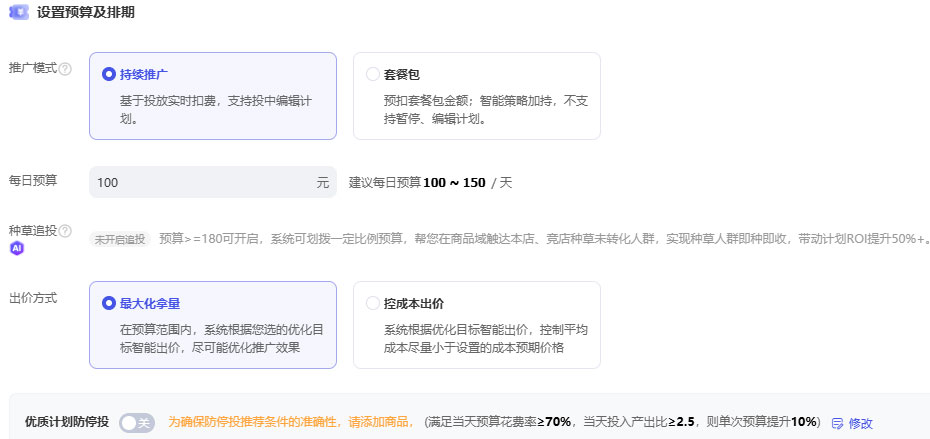Click the 每日预算 input field showing 100
This screenshot has width=930, height=439.
pos(213,182)
